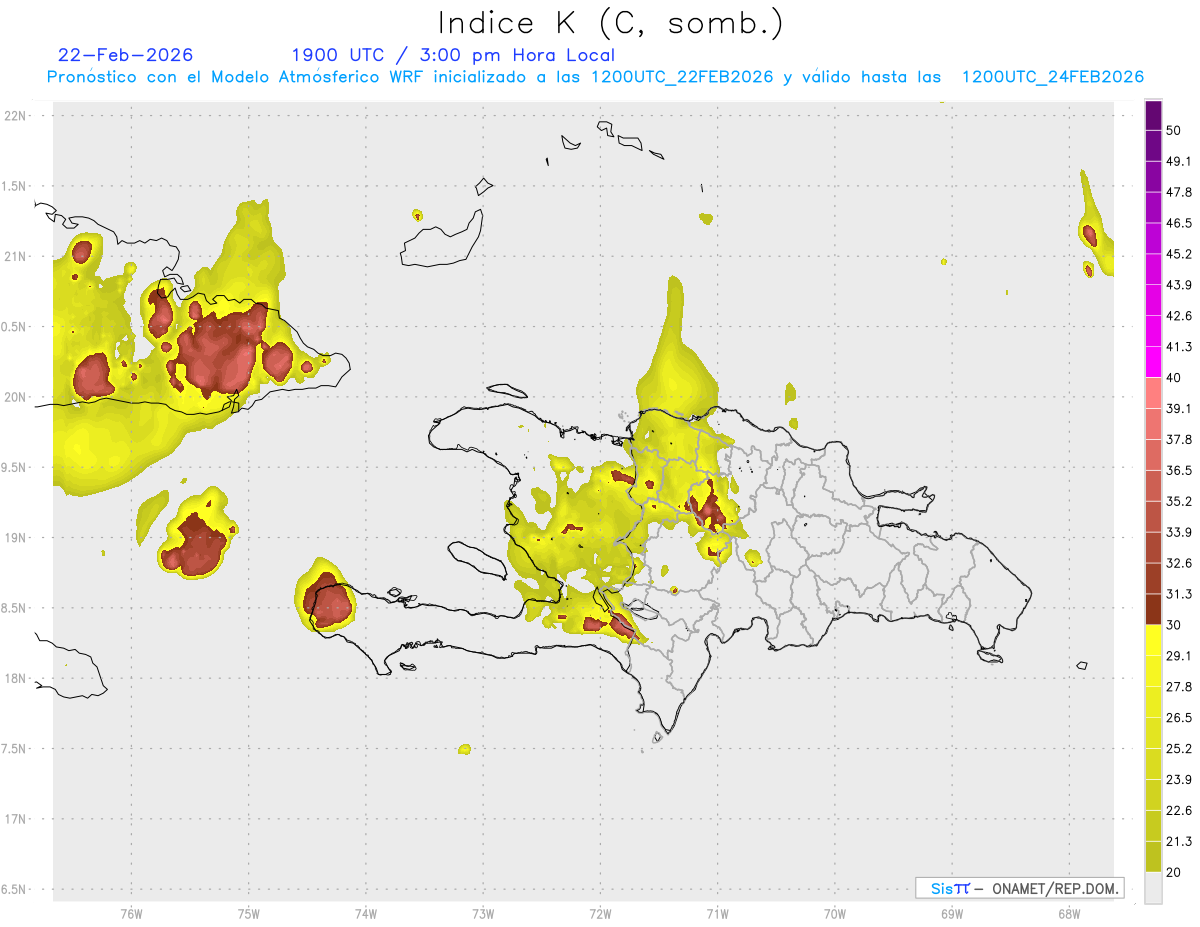Click the colorbar value "46.5"

click(1179, 223)
